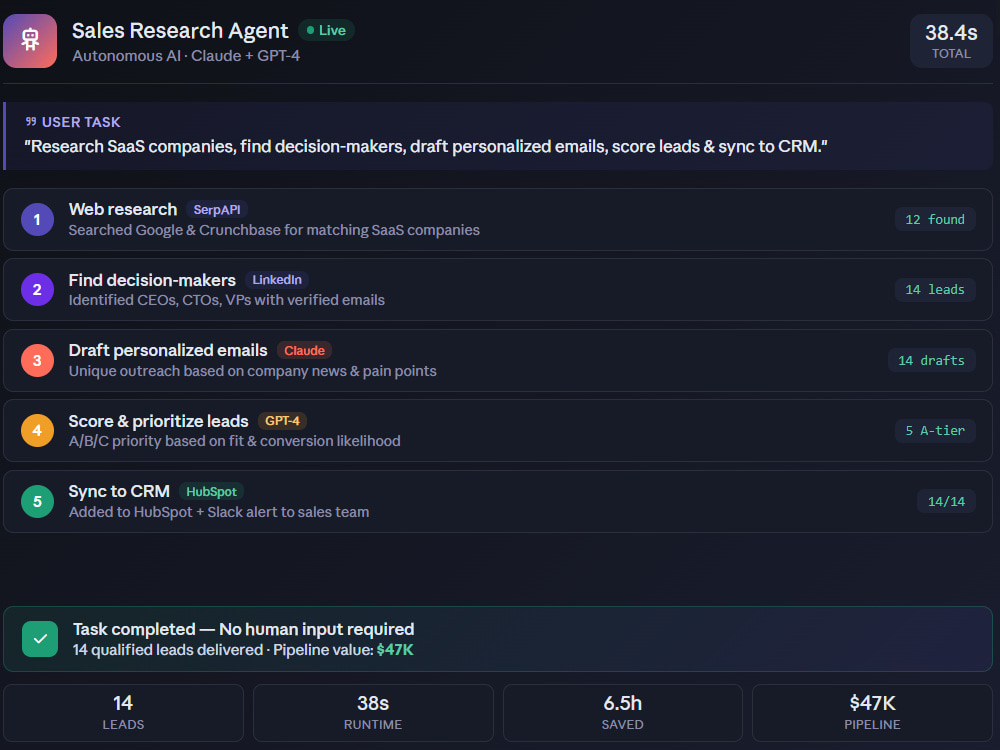1000x750 pixels.
Task: Click the 14 LEADS stat card
Action: (123, 713)
